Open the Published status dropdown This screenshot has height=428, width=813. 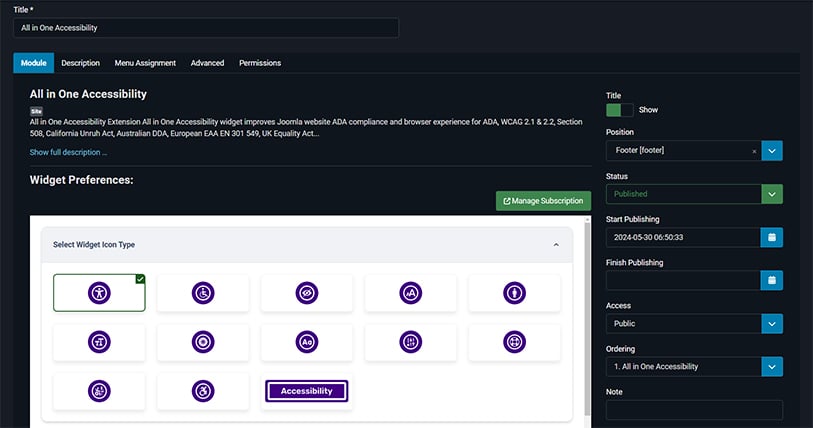pos(772,194)
